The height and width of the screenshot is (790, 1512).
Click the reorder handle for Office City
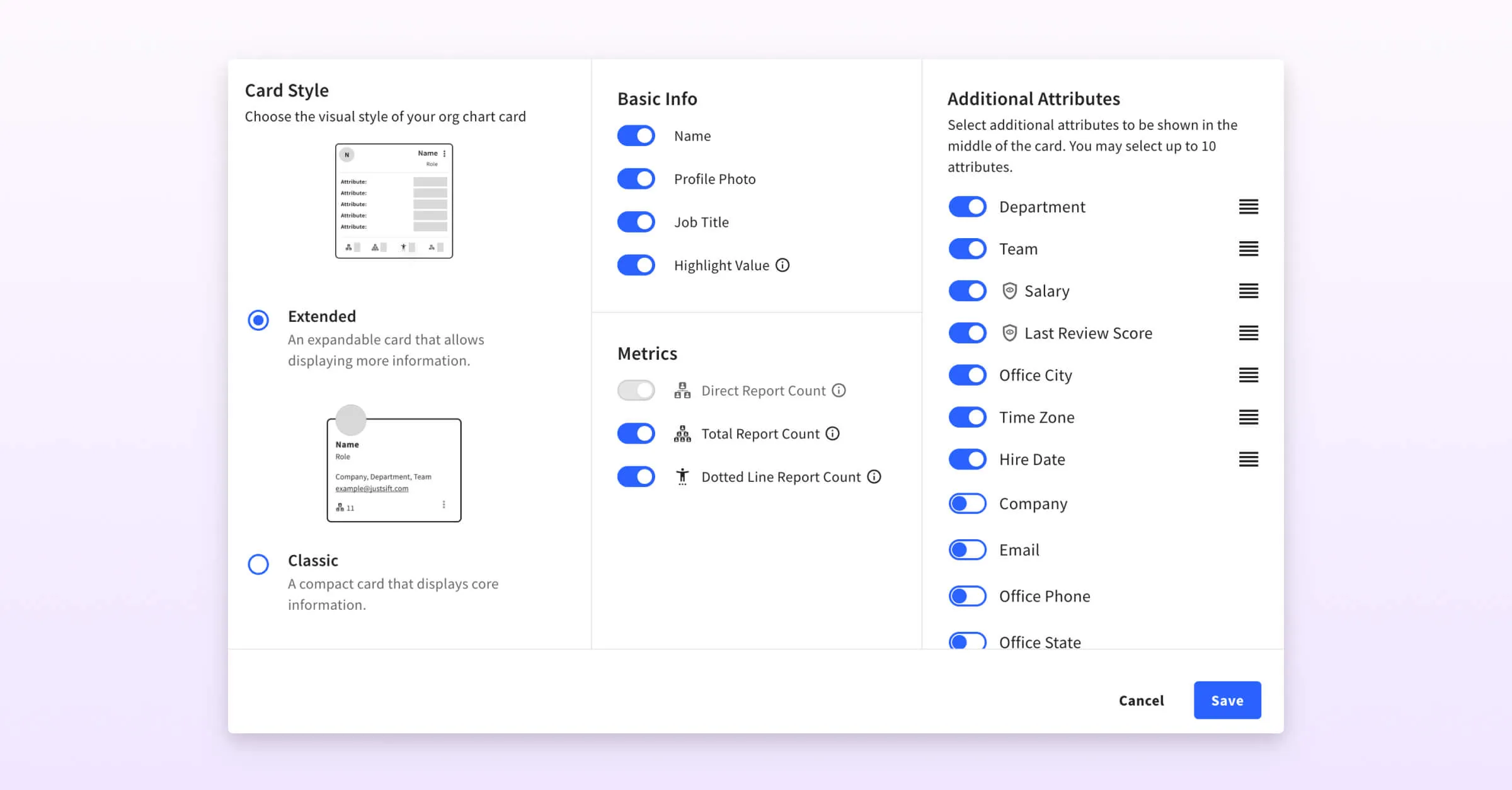pos(1248,375)
